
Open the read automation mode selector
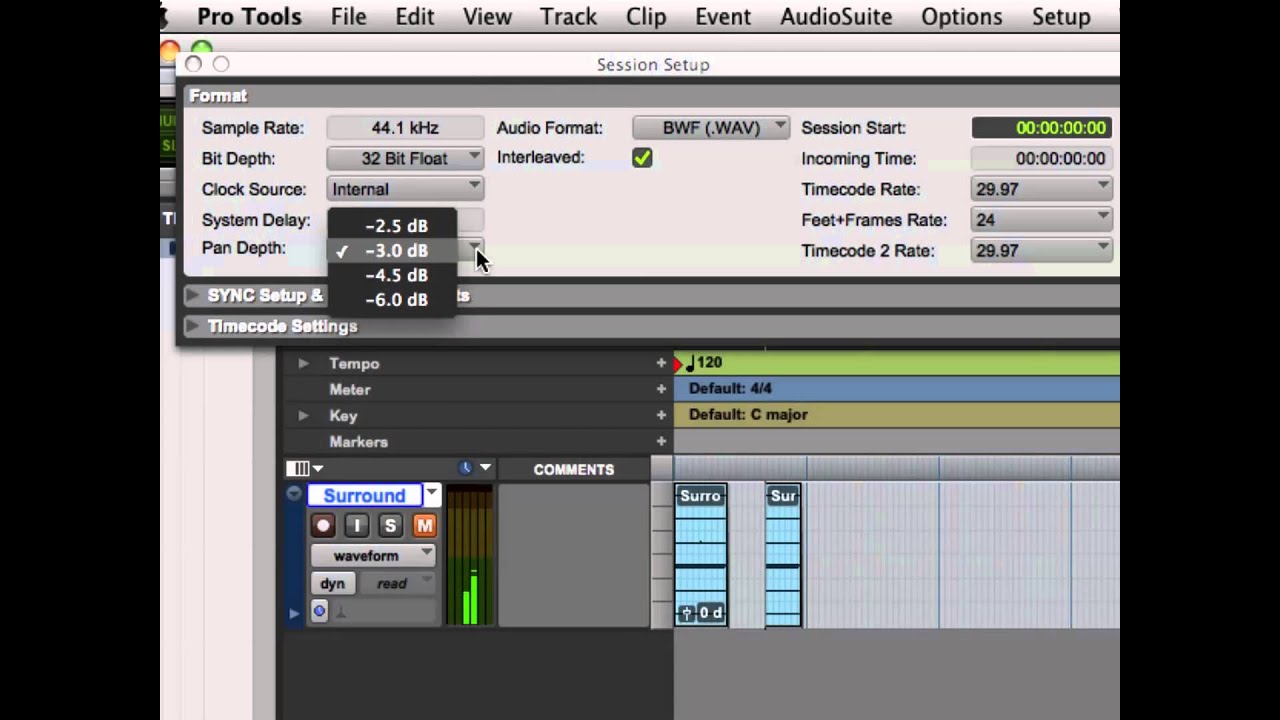[398, 584]
